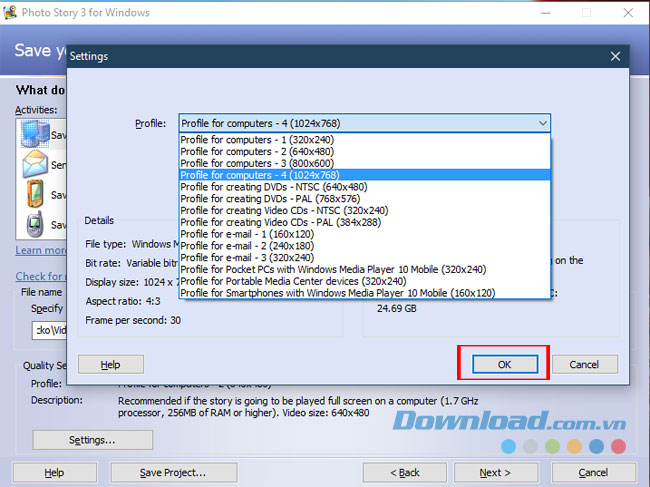650x487 pixels.
Task: Select Profile for creating DVDs - NTSC
Action: [x=273, y=187]
